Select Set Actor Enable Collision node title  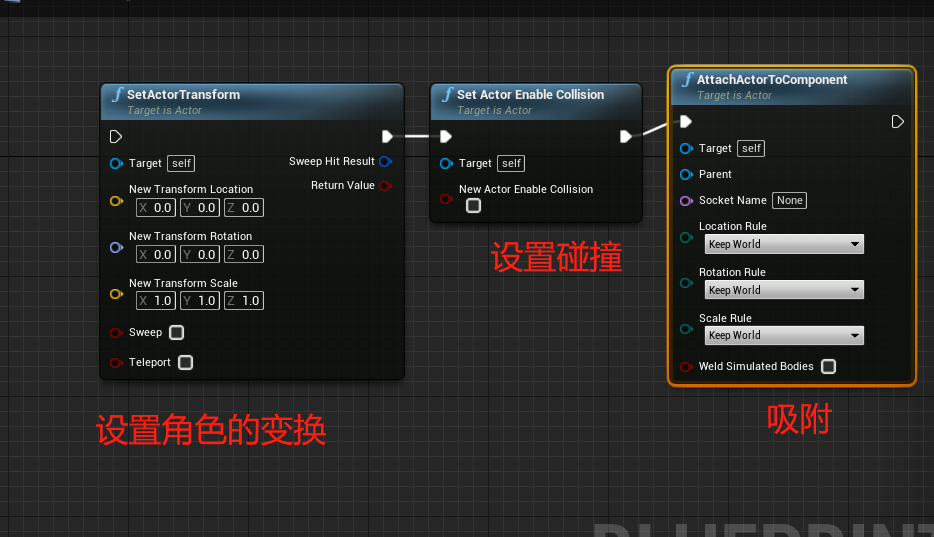tap(530, 95)
